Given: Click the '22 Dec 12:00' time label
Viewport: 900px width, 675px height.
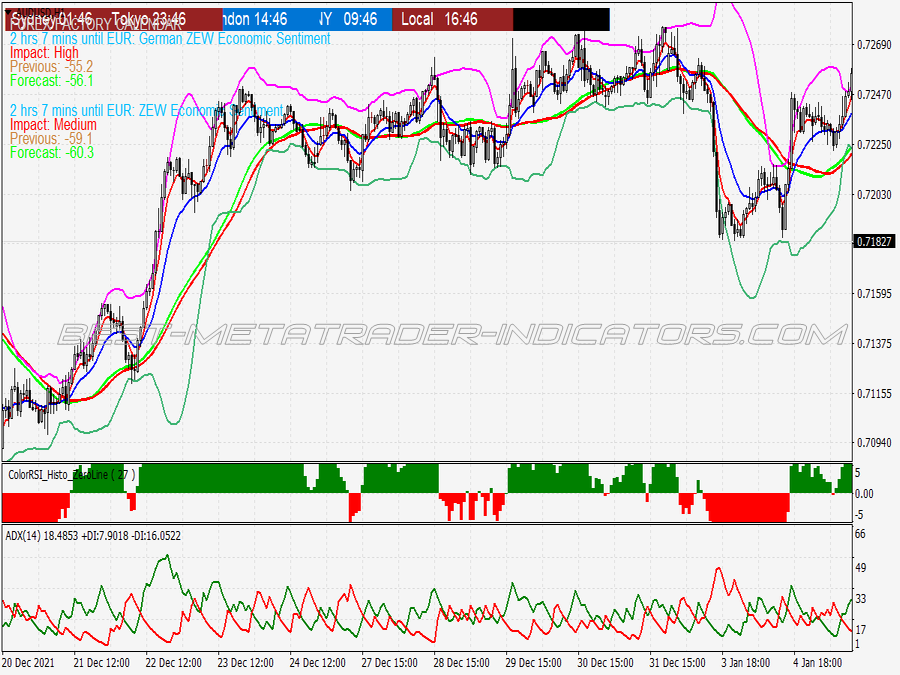Looking at the screenshot, I should coord(173,663).
